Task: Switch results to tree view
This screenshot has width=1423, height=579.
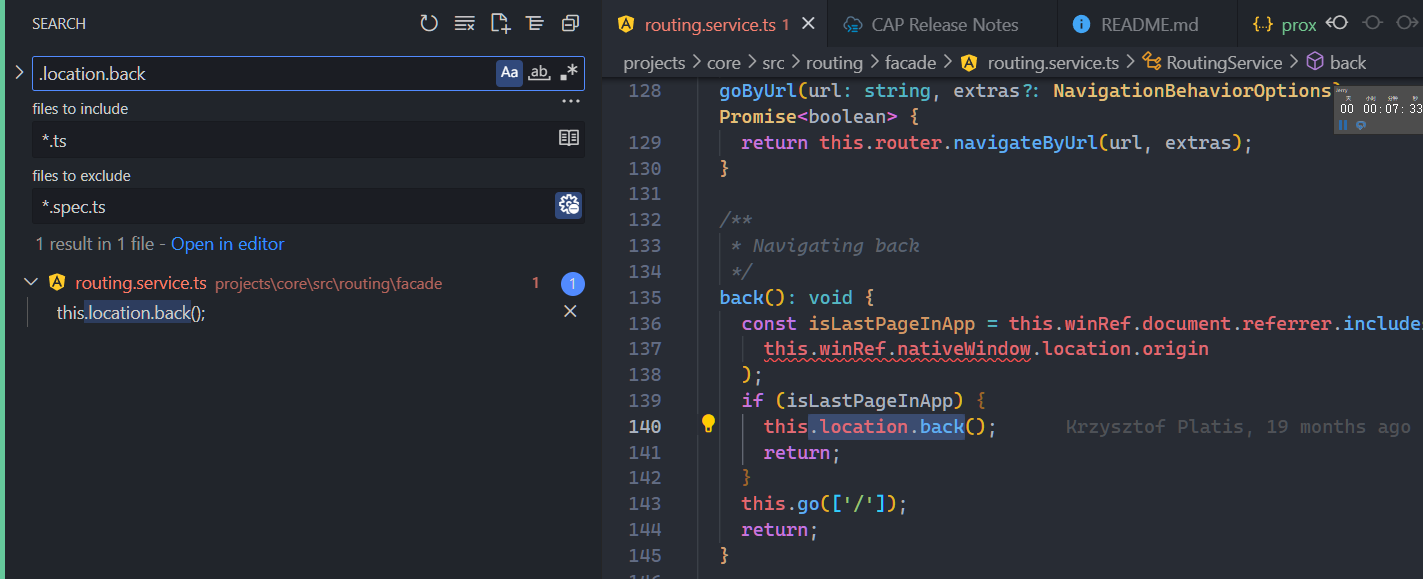Action: 535,23
